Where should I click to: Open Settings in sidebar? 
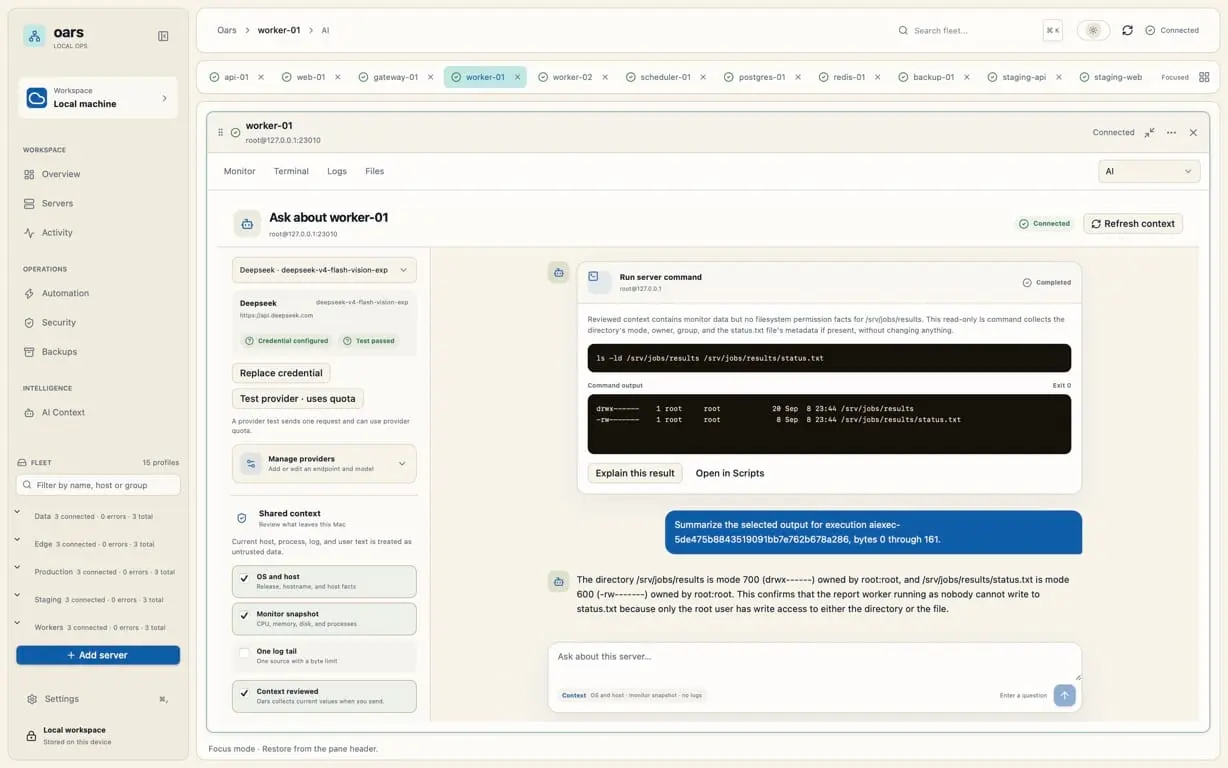tap(61, 699)
